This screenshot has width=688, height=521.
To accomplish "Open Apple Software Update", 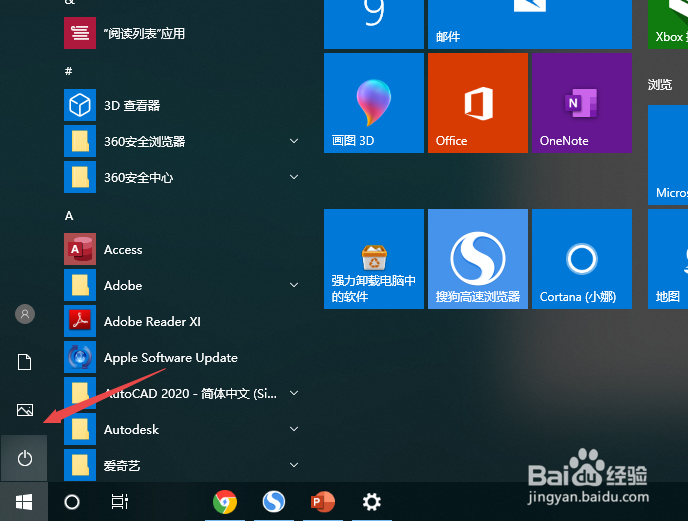I will point(182,357).
